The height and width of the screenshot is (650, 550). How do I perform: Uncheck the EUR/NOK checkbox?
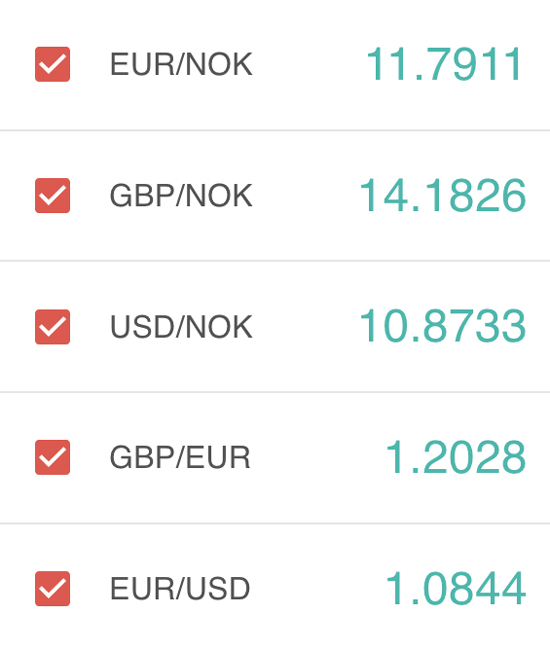(x=52, y=64)
